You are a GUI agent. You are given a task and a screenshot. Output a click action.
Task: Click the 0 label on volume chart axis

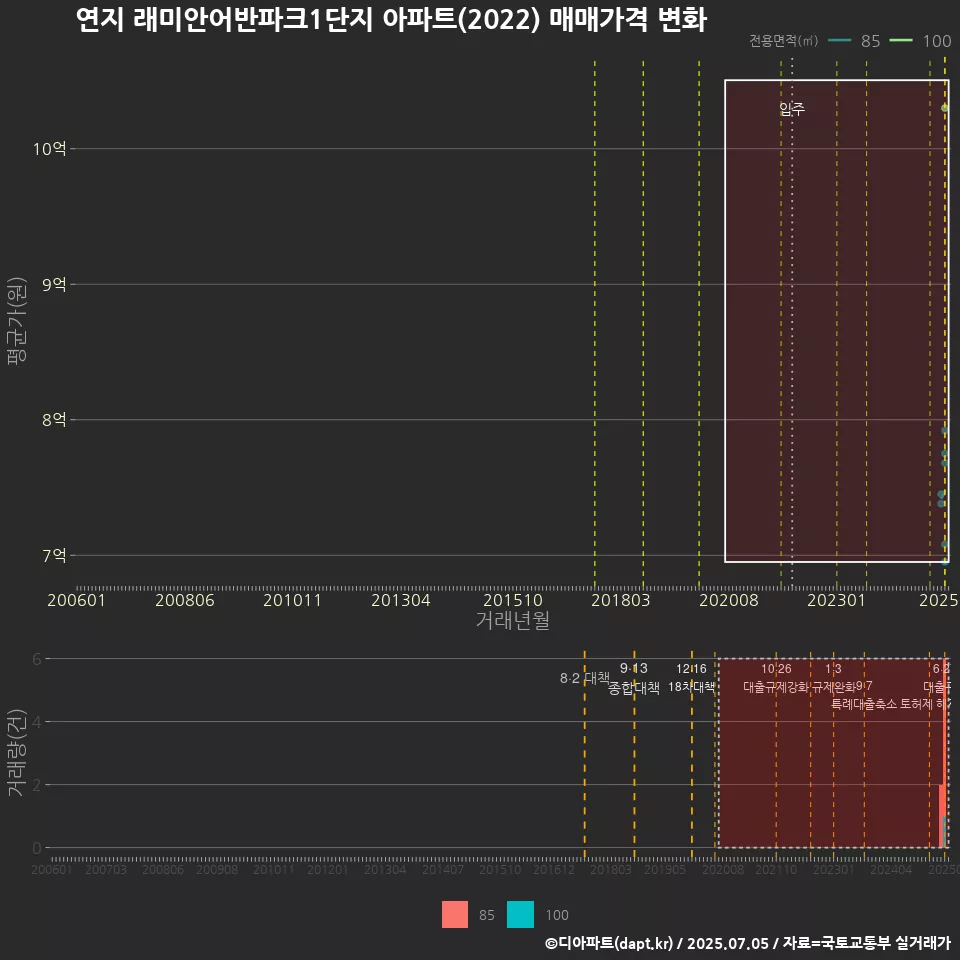point(37,848)
